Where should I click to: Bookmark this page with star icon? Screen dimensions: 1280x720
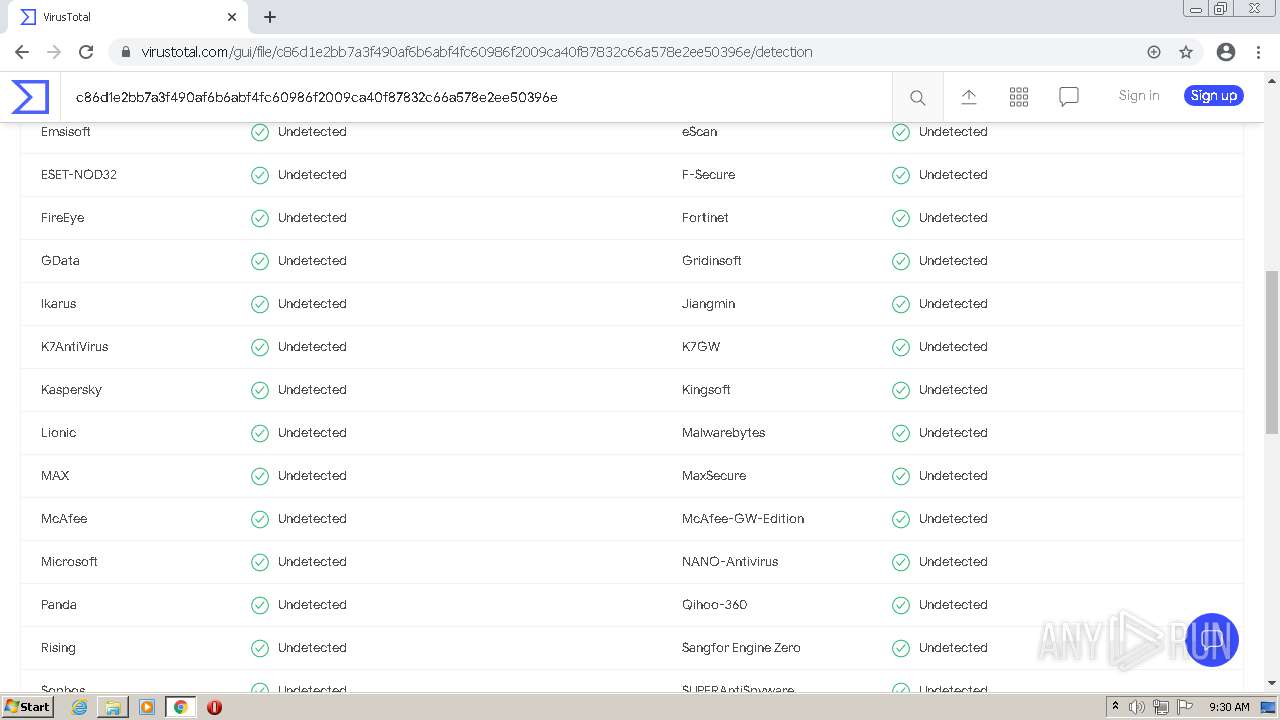click(x=1186, y=52)
